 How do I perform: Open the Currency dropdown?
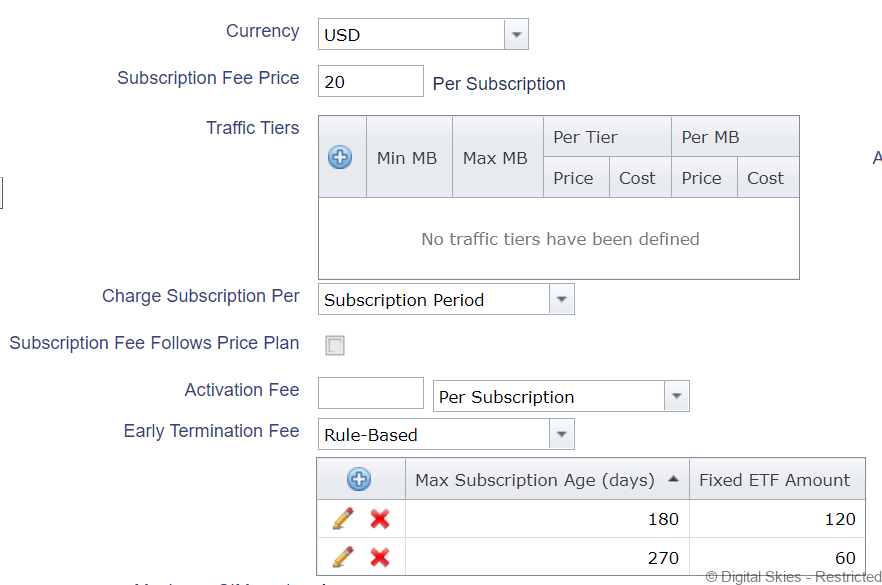(x=516, y=35)
